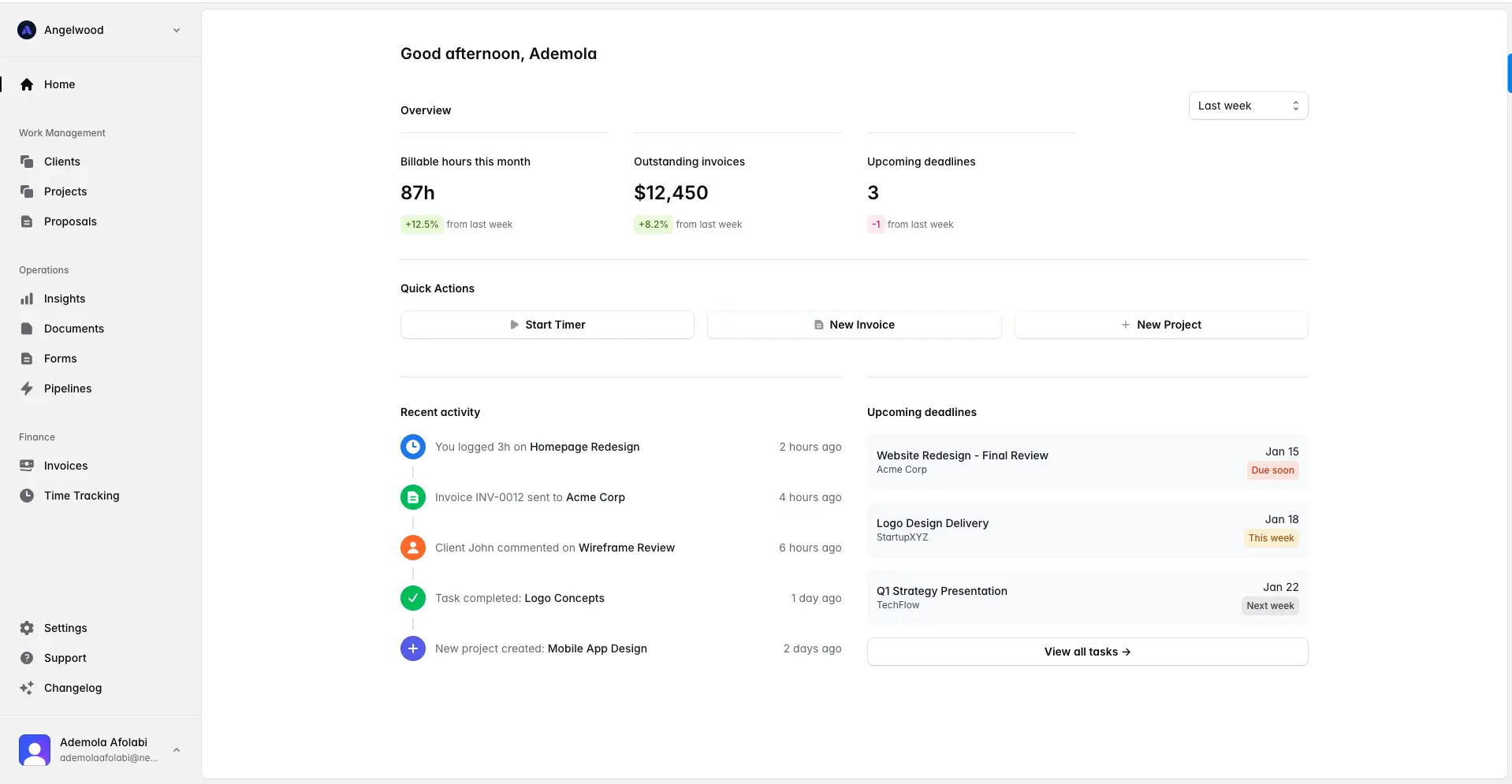The image size is (1512, 784).
Task: Click the Ademola Afolabi profile avatar
Action: 35,750
